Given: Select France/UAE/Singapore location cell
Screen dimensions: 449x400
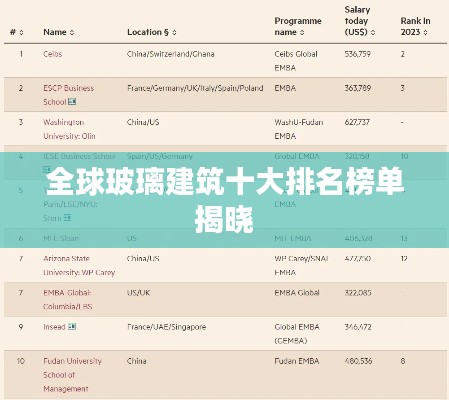Looking at the screenshot, I should click(166, 327).
